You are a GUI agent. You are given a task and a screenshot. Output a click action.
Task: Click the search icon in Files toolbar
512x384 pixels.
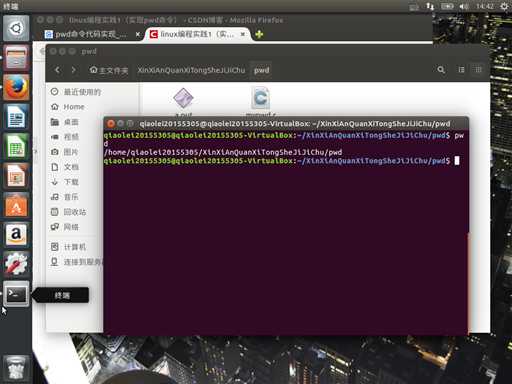coord(441,70)
